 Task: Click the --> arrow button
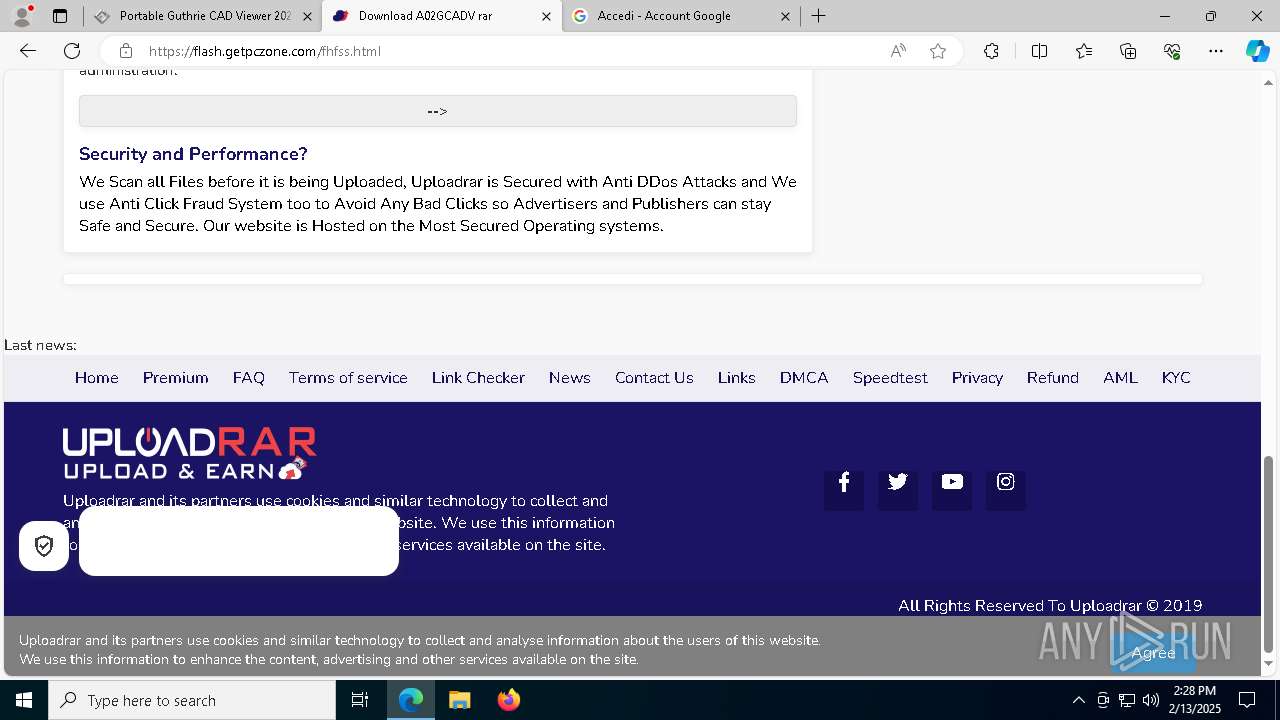point(438,111)
